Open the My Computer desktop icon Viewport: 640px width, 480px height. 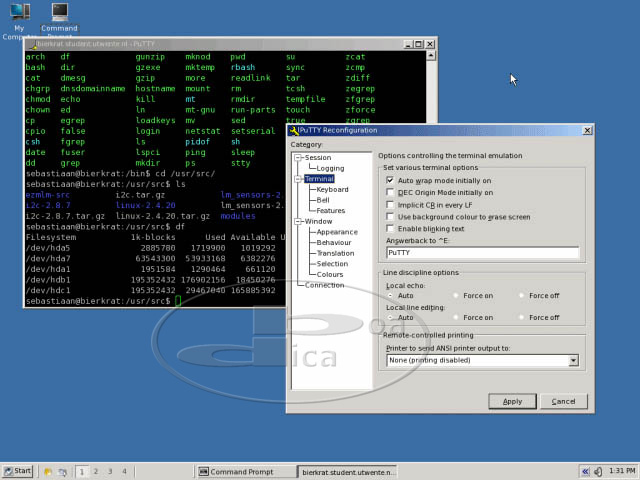coord(19,14)
